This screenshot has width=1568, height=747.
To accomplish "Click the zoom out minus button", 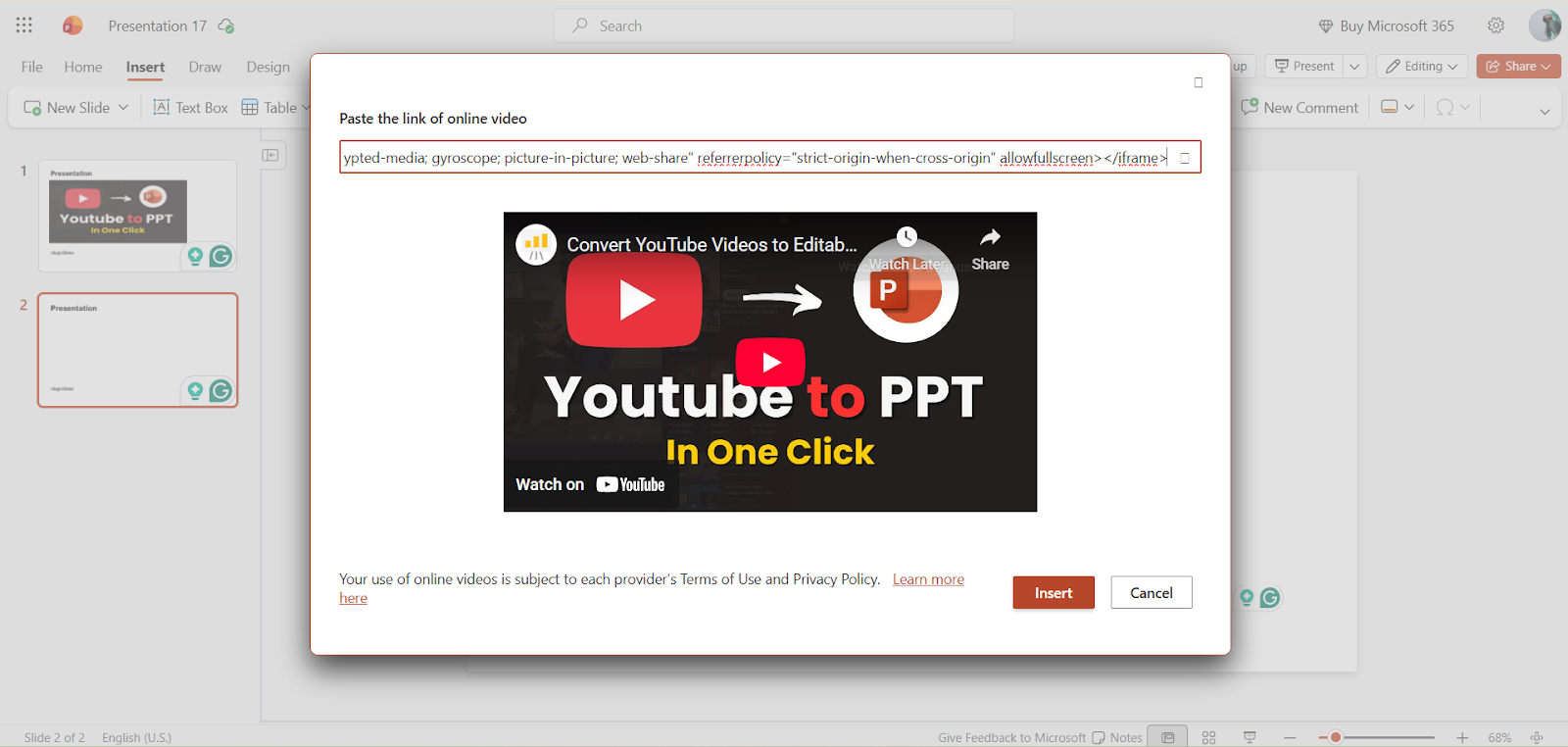I will (1290, 737).
